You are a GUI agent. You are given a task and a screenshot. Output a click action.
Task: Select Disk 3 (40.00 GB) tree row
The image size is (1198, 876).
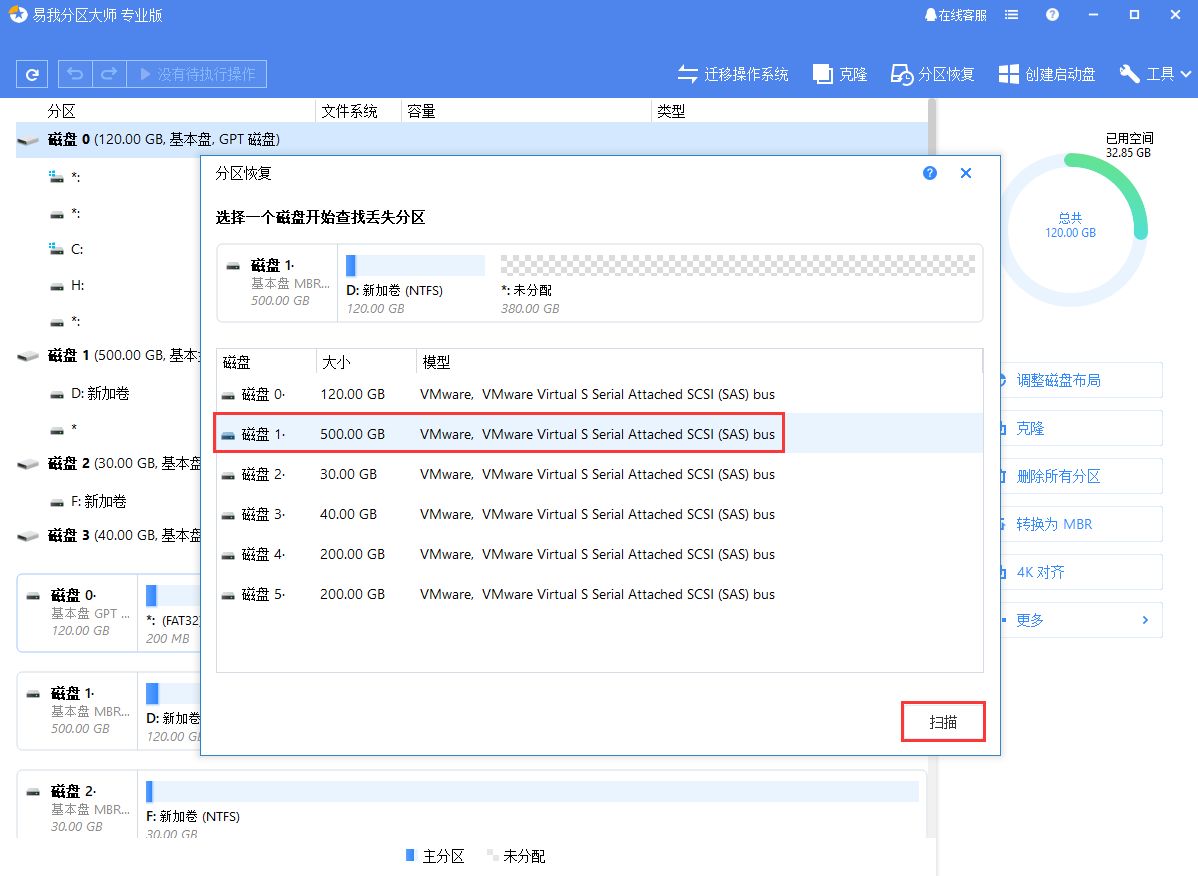click(108, 535)
